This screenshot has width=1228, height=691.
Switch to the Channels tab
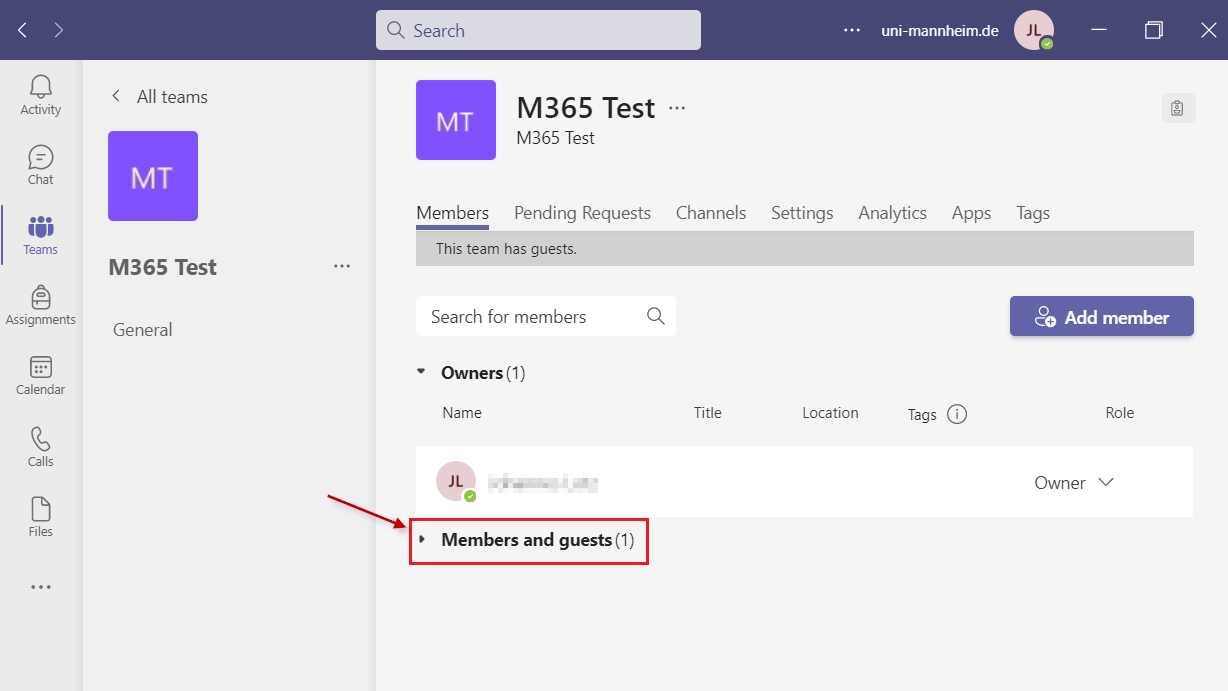(711, 213)
